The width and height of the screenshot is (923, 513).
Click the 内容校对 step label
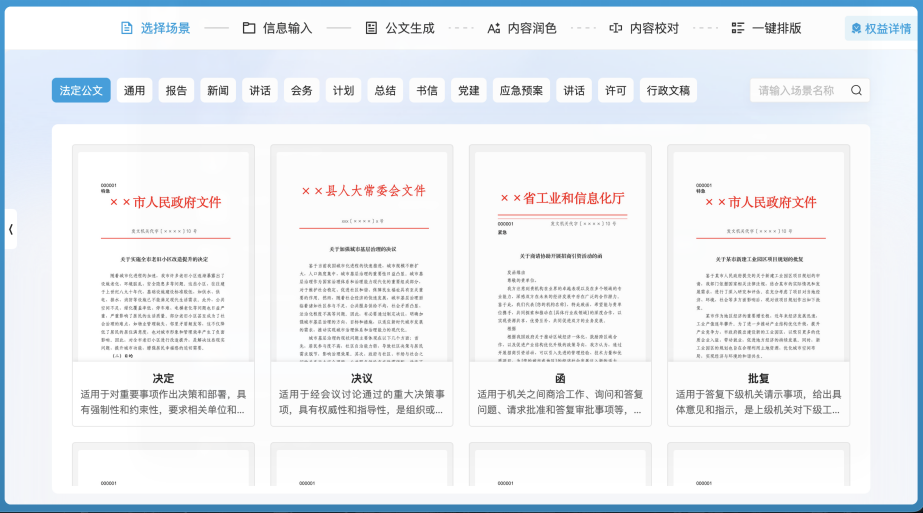654,28
